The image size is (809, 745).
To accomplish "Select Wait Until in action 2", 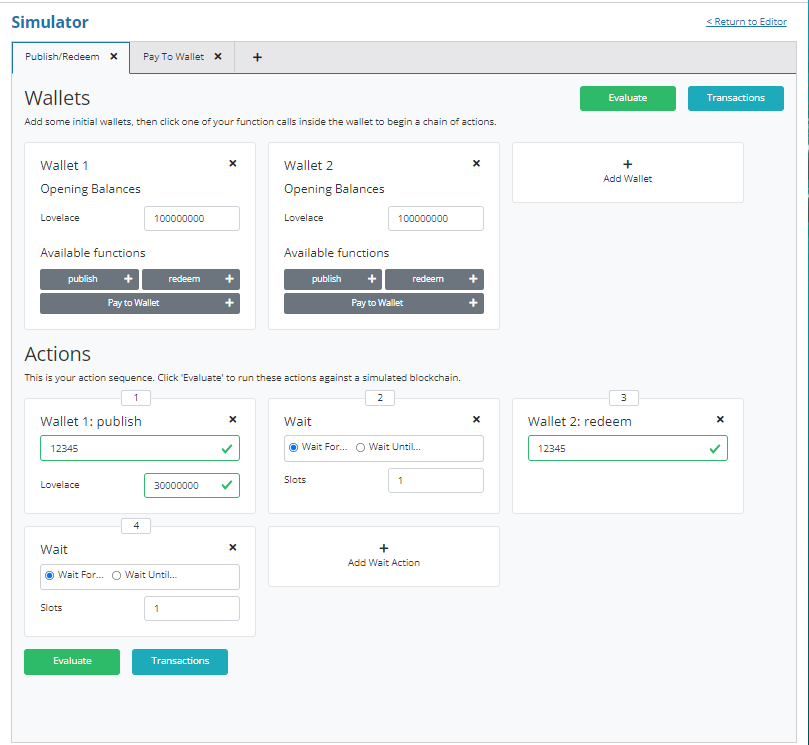I will tap(361, 447).
